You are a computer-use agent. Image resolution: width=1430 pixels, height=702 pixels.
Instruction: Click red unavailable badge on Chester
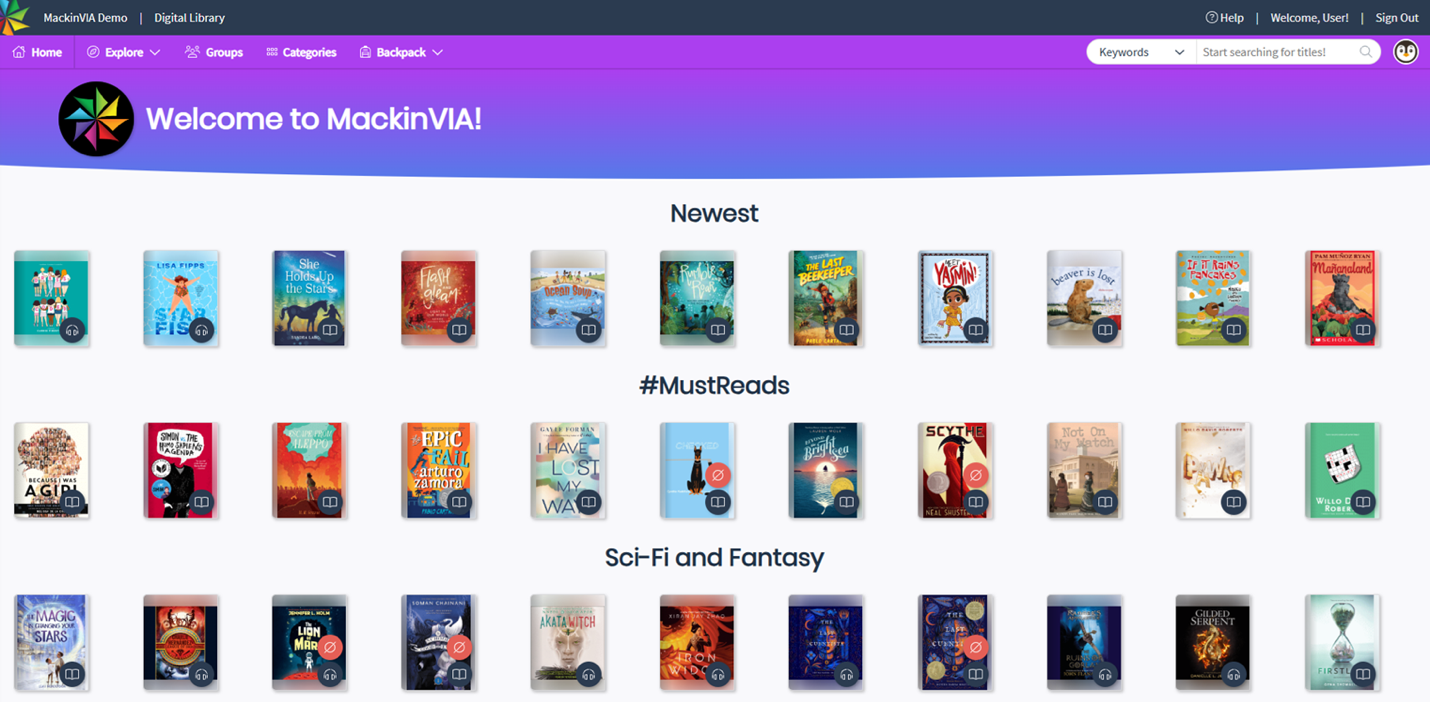tap(717, 475)
